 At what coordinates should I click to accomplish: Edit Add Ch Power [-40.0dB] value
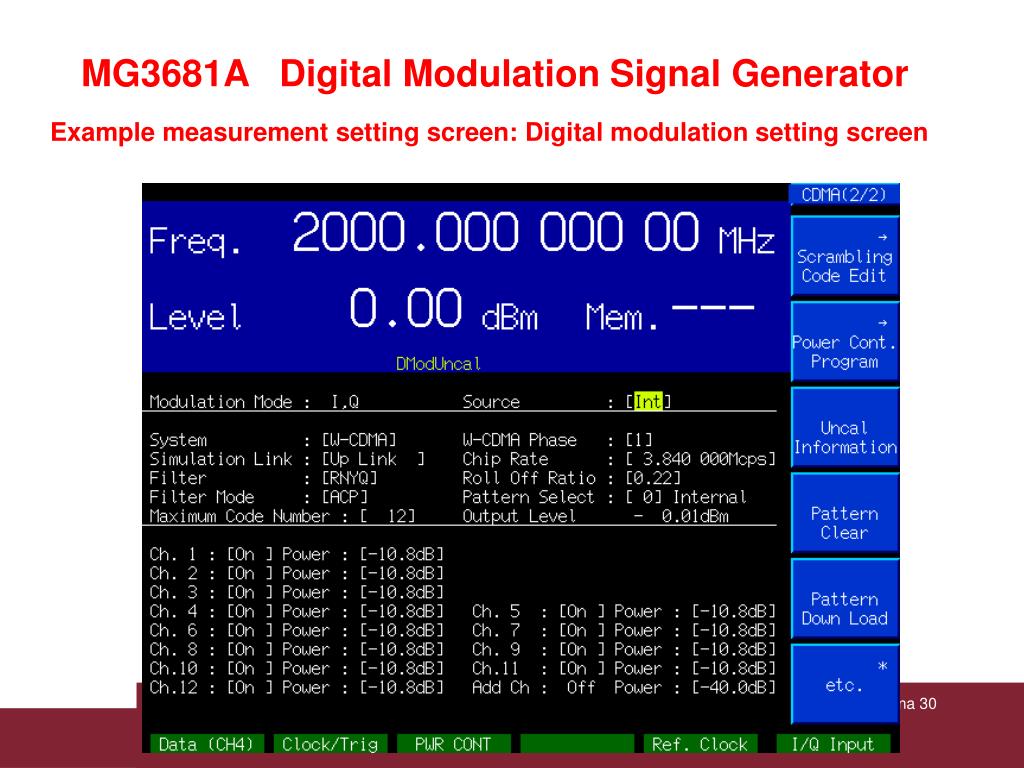coord(733,687)
